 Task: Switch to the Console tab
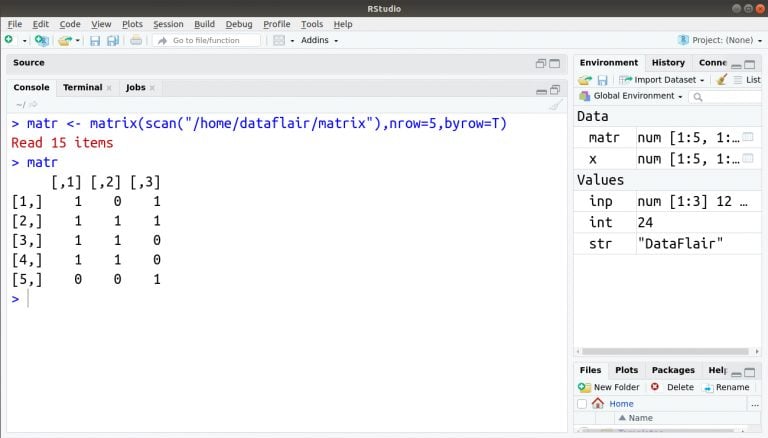pos(31,87)
